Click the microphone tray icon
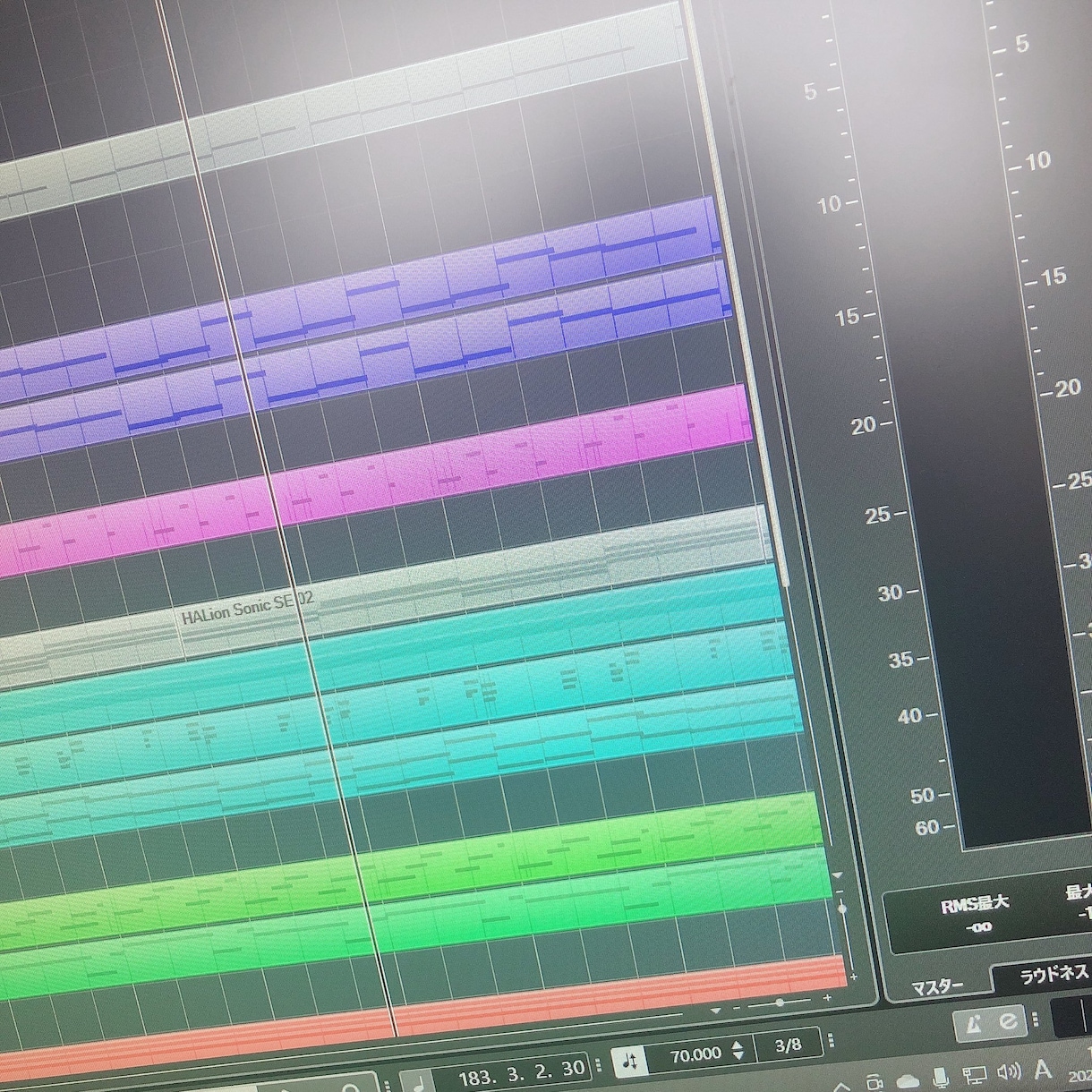The image size is (1092, 1092). pyautogui.click(x=940, y=1077)
